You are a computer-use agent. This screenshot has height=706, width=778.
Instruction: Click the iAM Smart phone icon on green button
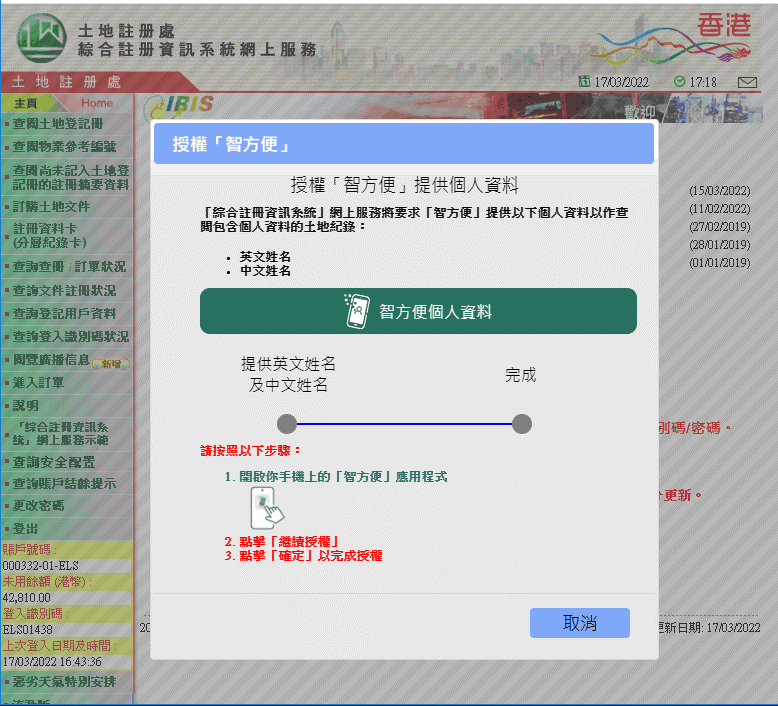[x=357, y=311]
